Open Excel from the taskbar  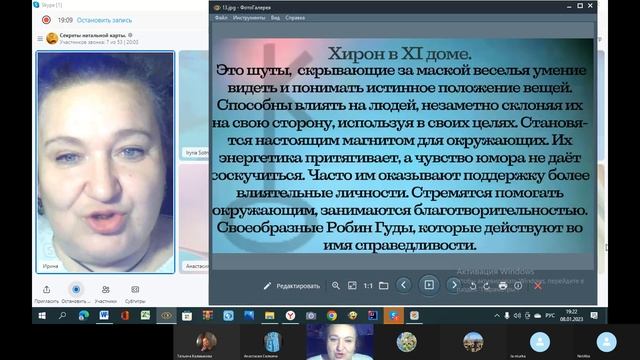[145, 316]
